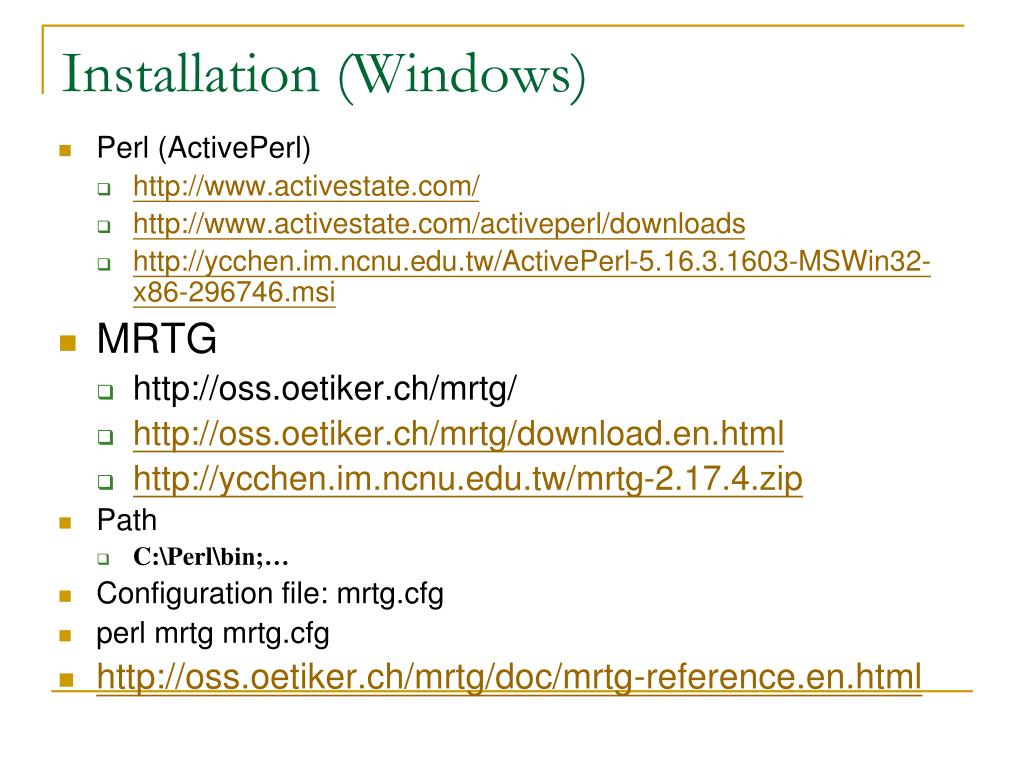Select the Configuration file: mrtg.cfg line
Viewport: 1024px width, 768px height.
point(270,594)
